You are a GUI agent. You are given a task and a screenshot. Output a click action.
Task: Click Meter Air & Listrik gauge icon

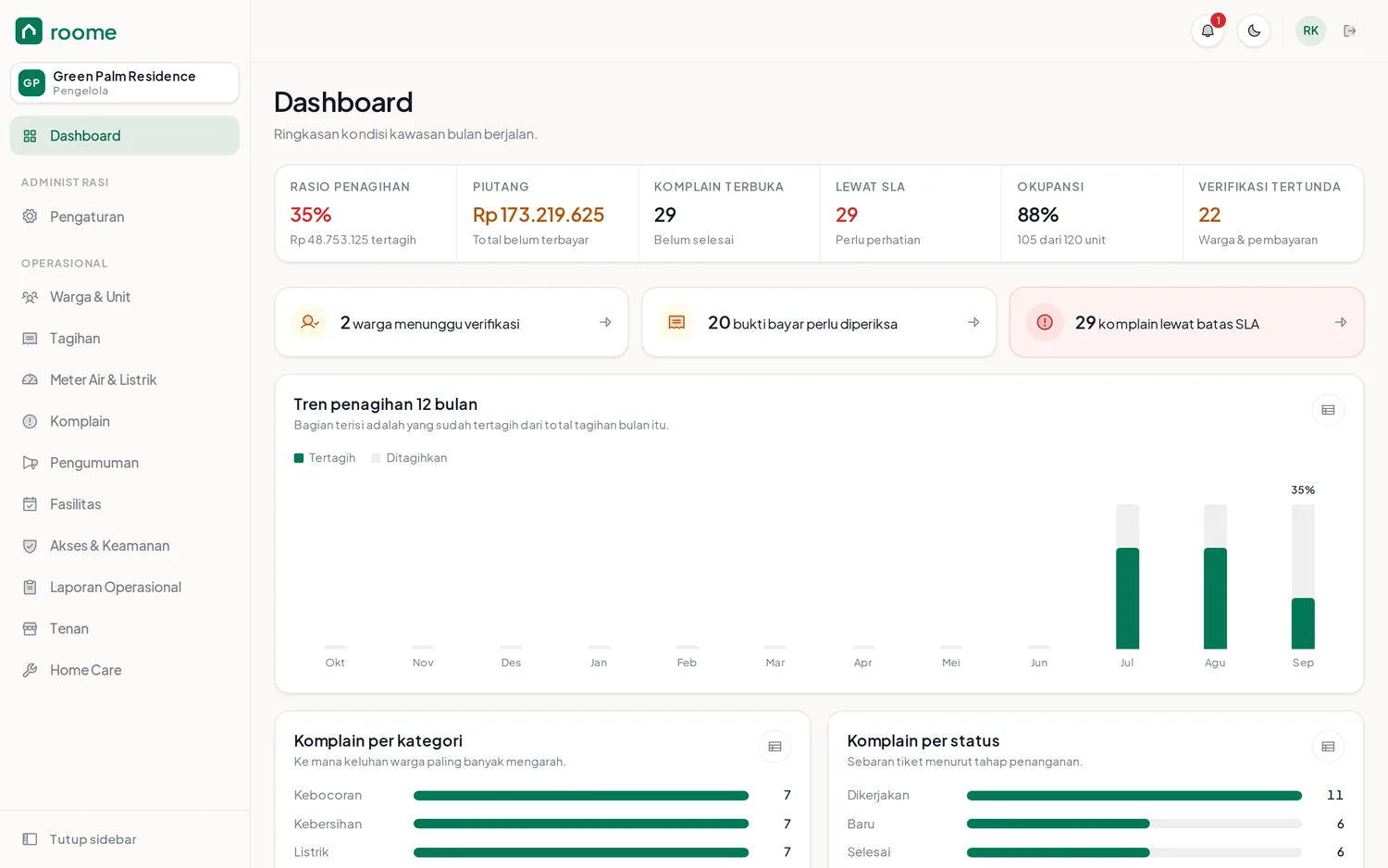coord(30,379)
